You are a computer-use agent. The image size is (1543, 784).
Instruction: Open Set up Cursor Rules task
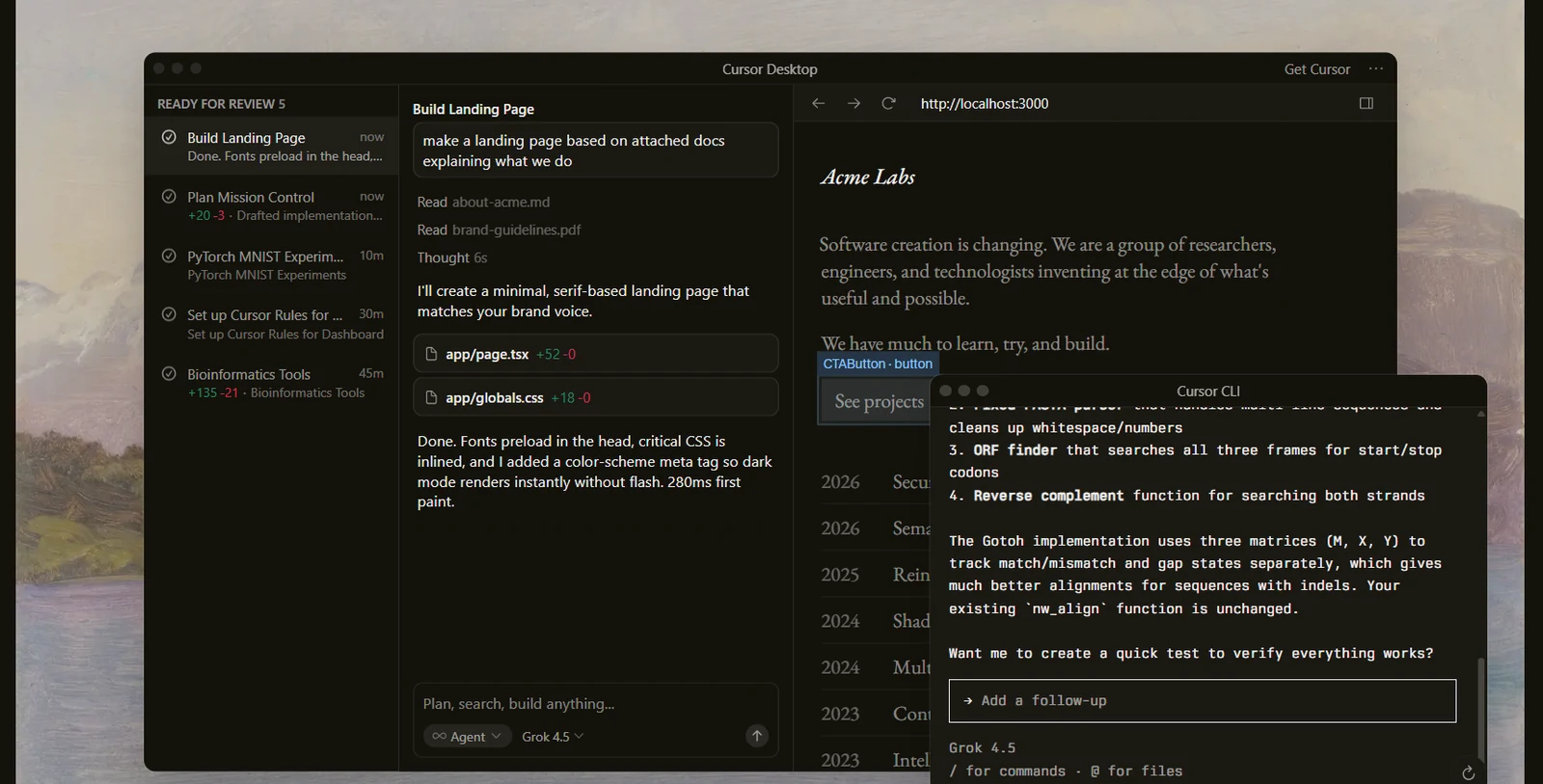(x=271, y=324)
